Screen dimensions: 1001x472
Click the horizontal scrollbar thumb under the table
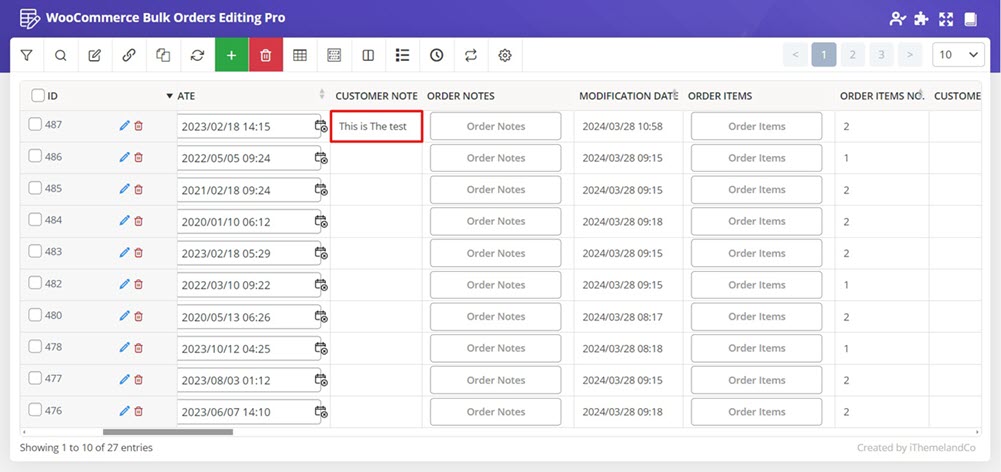[x=168, y=432]
